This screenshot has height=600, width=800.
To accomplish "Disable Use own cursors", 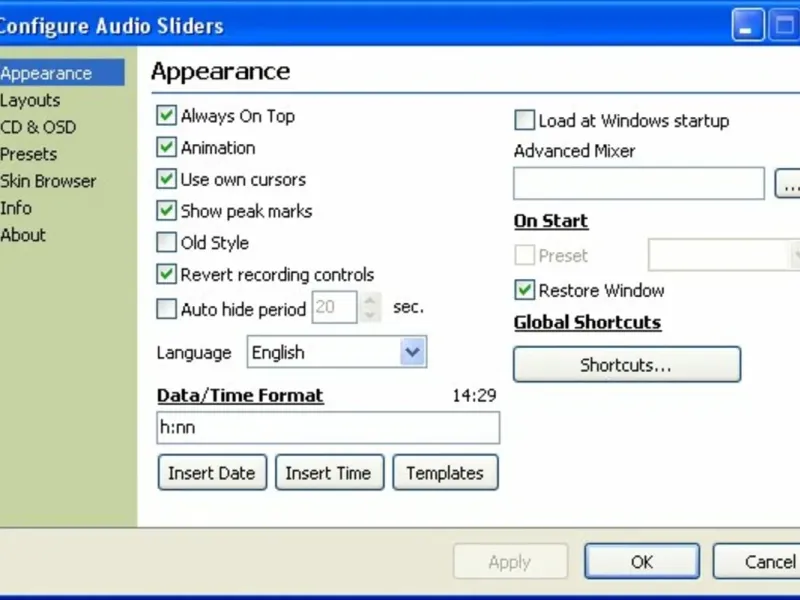I will pyautogui.click(x=166, y=179).
